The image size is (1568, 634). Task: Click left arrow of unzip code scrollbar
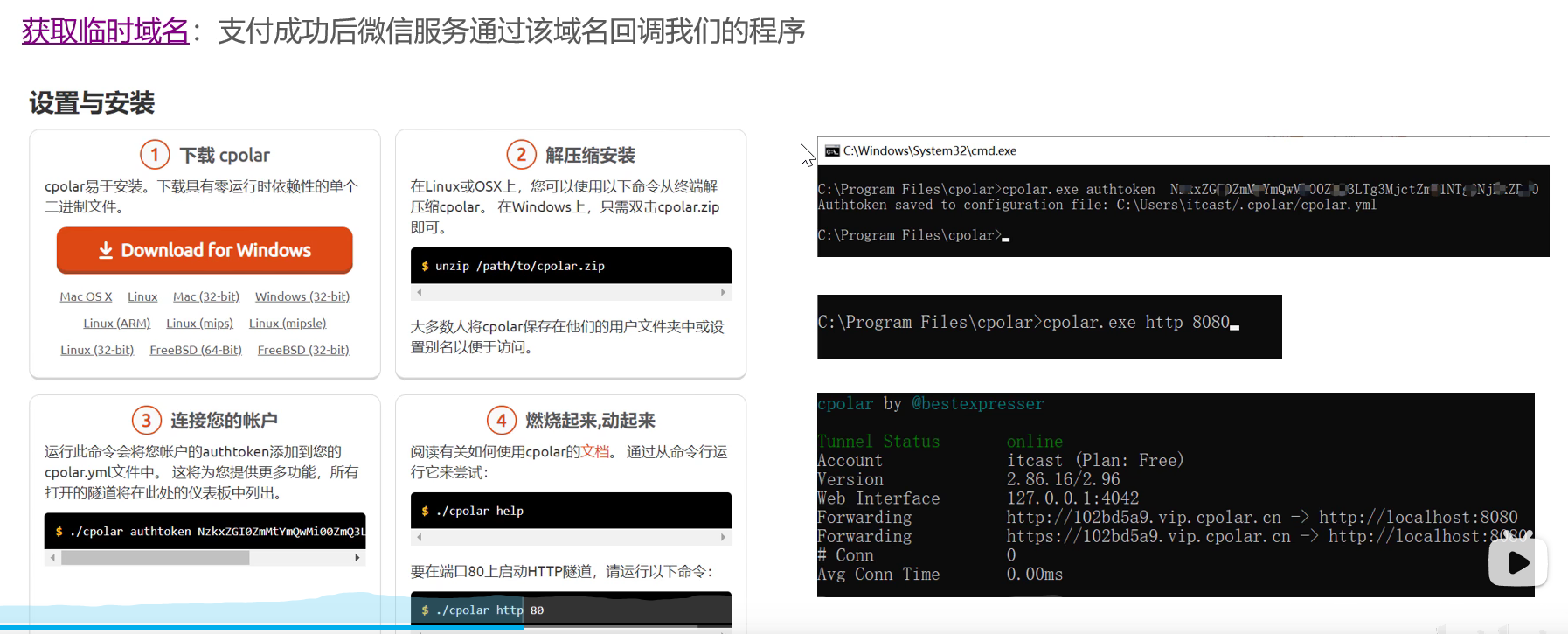[419, 292]
